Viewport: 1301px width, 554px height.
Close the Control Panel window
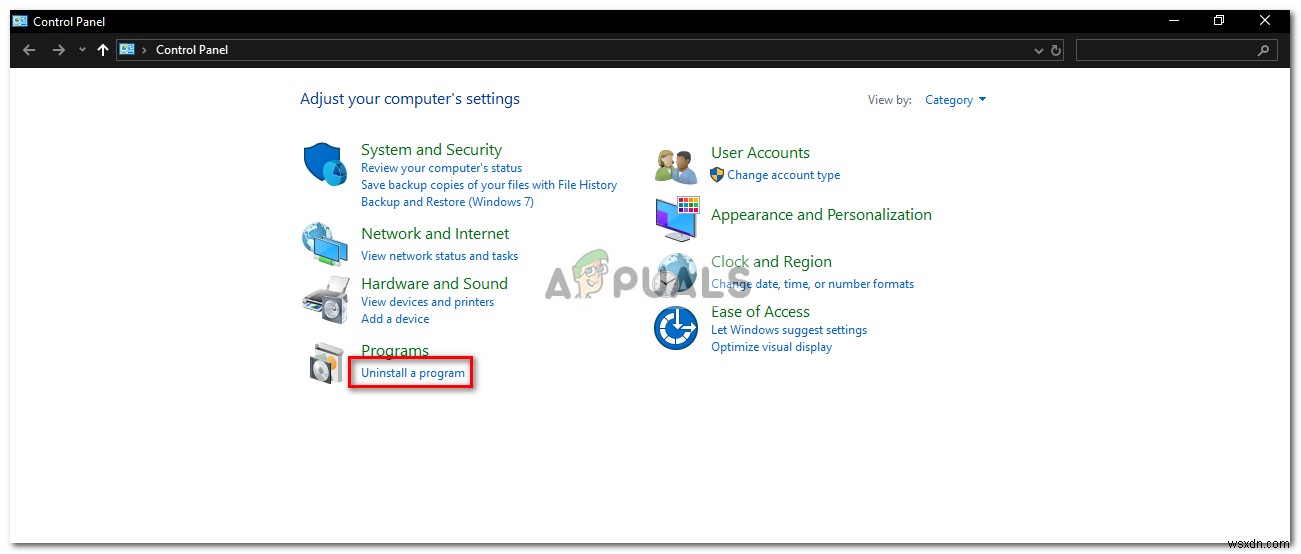click(1263, 21)
